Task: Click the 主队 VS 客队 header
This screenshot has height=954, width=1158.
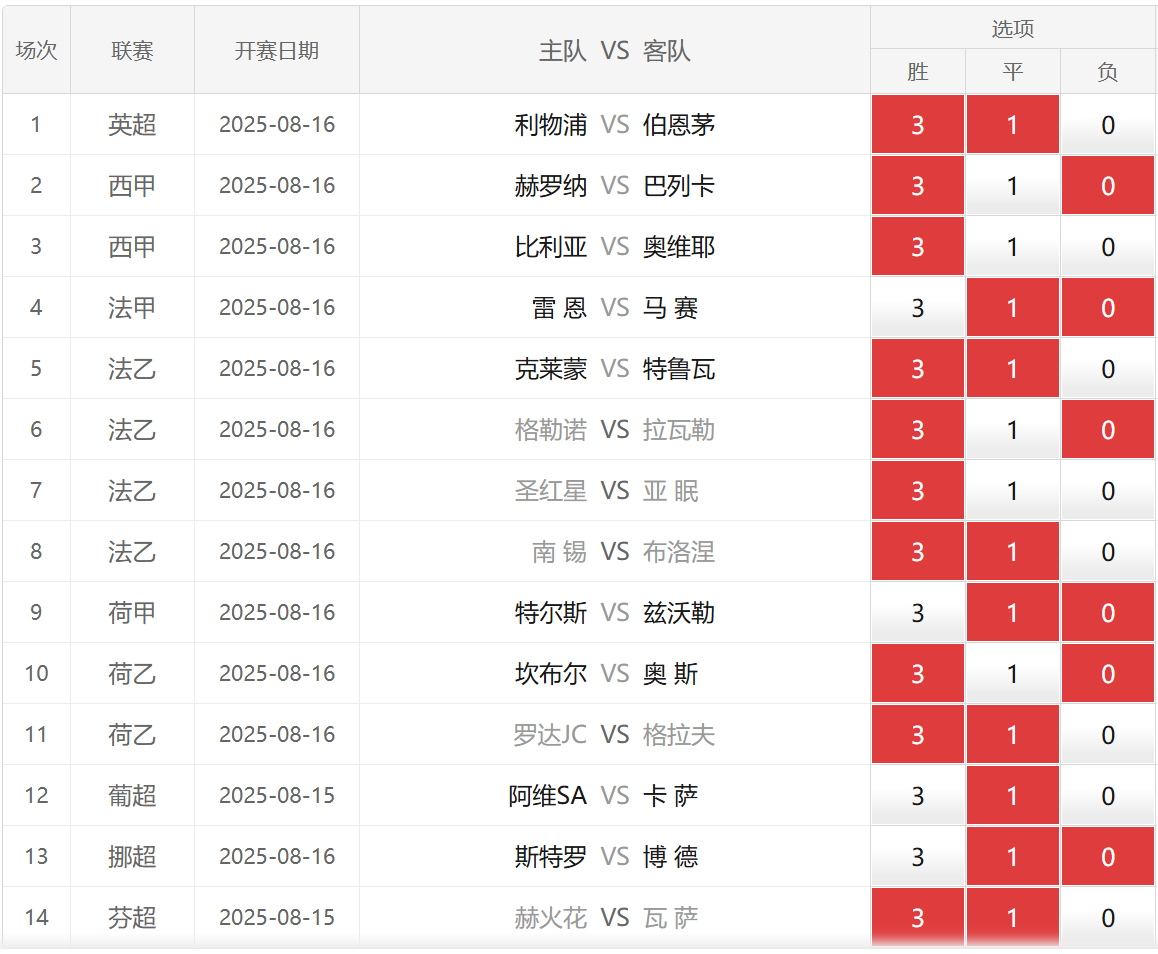Action: 614,50
